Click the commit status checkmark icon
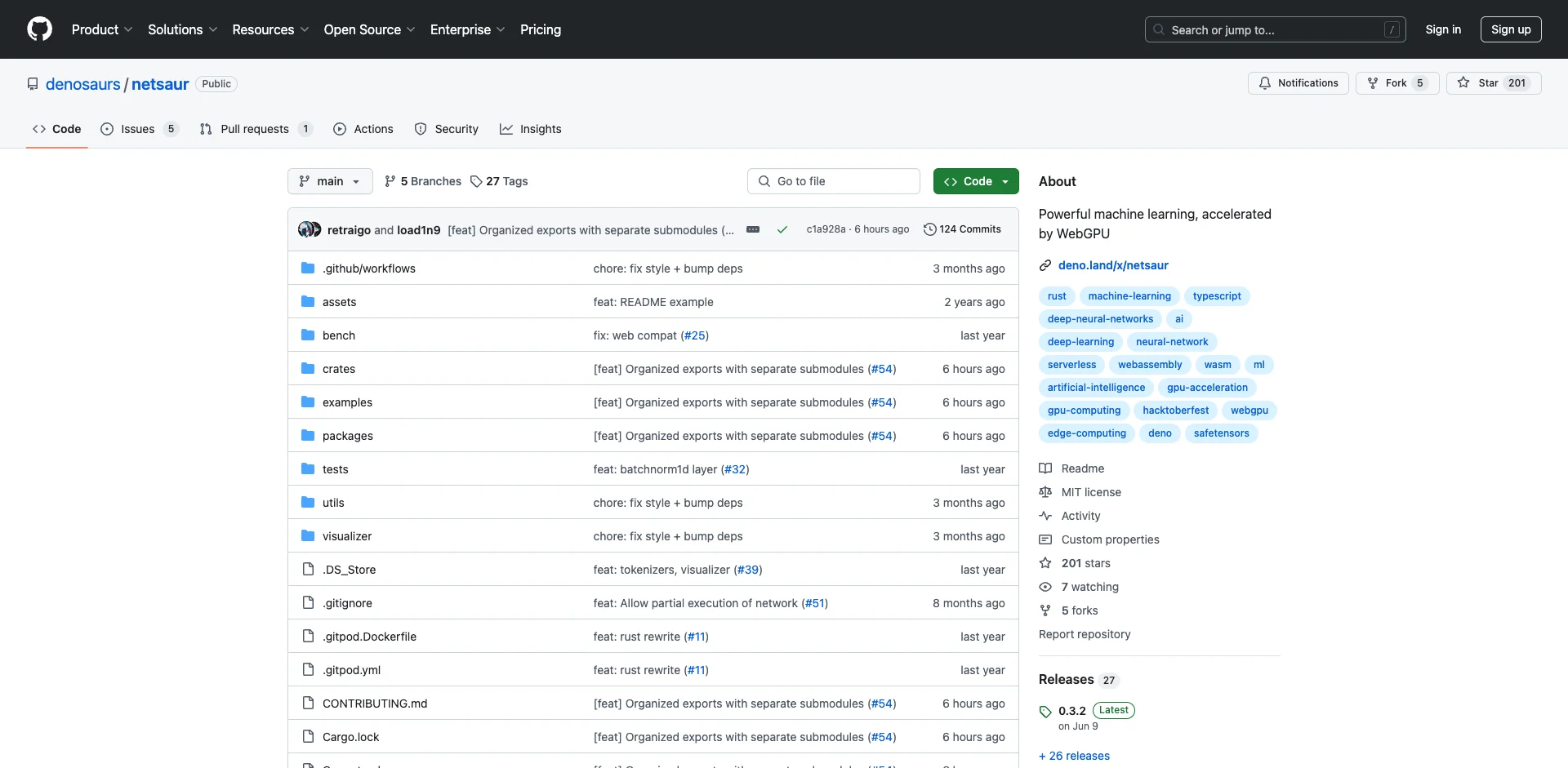This screenshot has width=1568, height=768. click(782, 230)
